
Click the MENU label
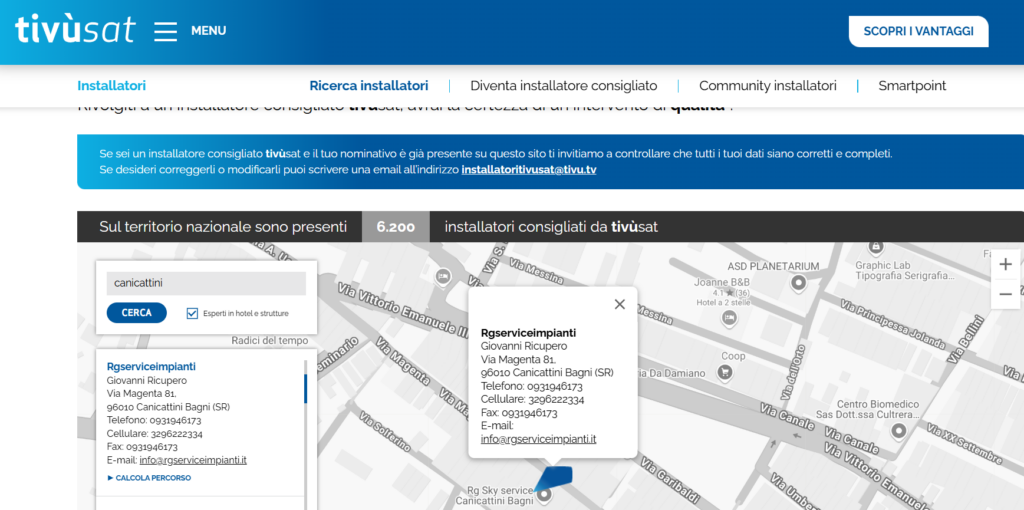tap(208, 31)
